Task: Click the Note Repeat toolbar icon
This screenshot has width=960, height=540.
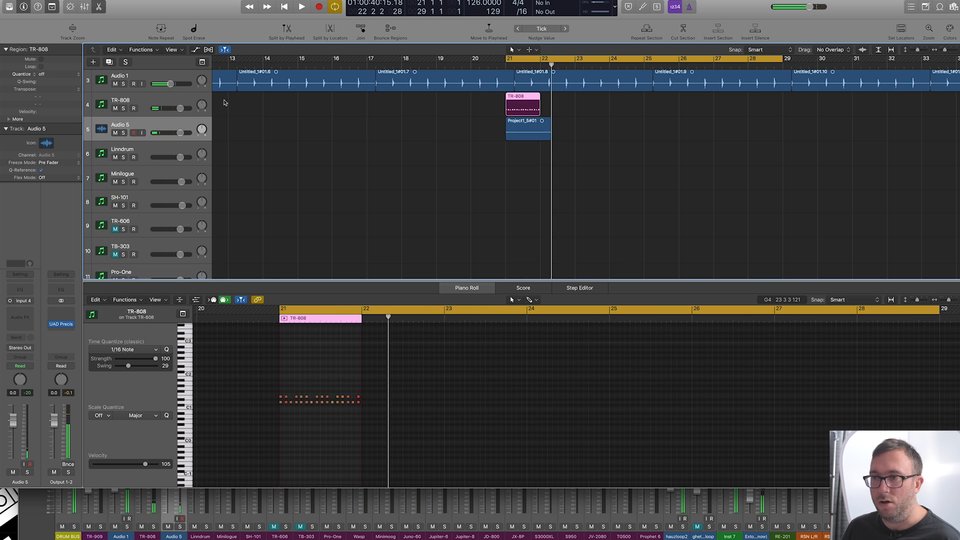Action: 161,29
